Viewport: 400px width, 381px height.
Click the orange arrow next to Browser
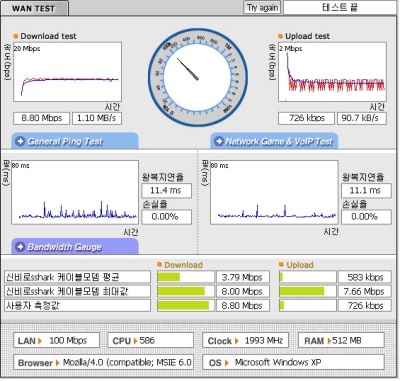pyautogui.click(x=57, y=363)
